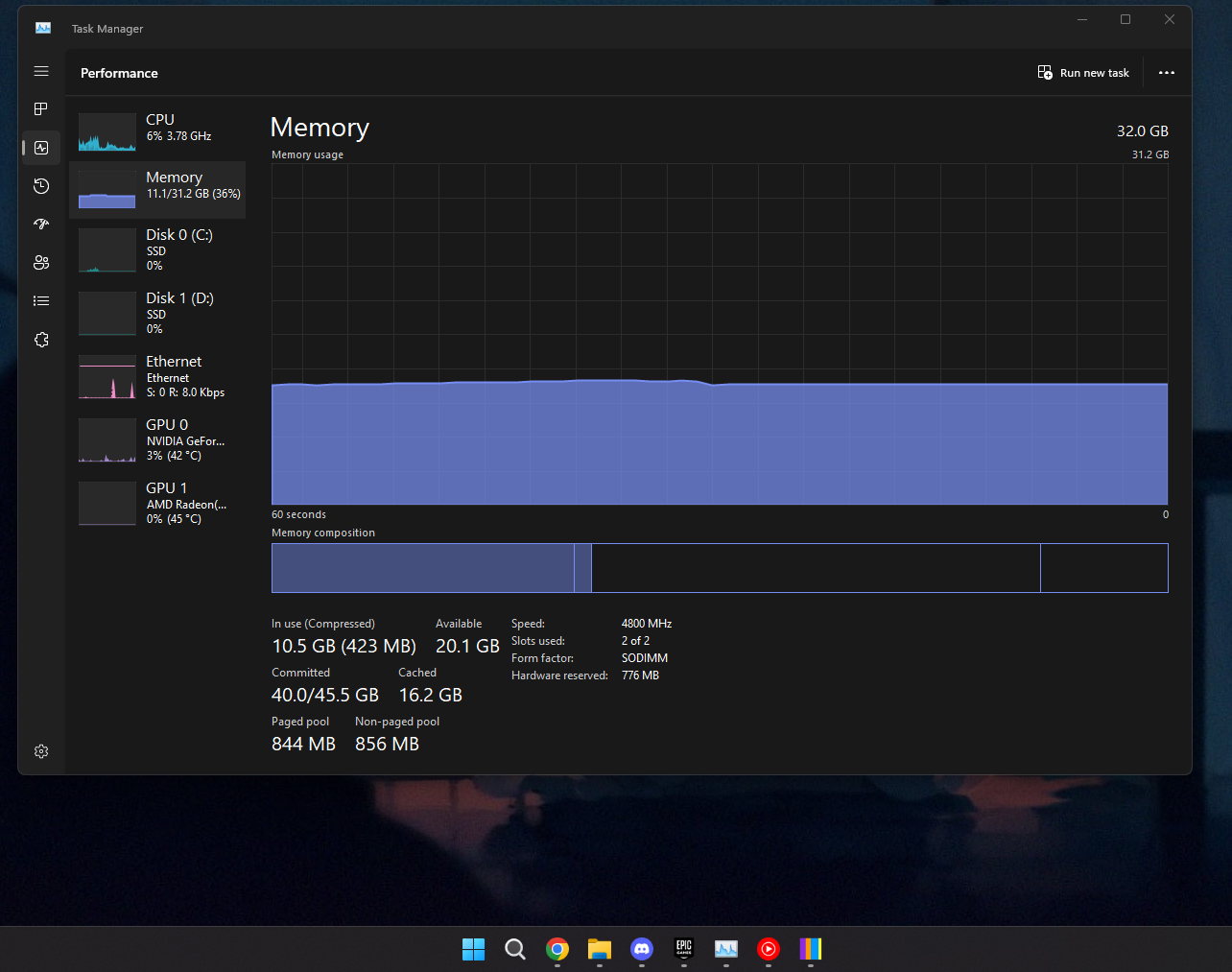Select the Performance page icon
1232x972 pixels.
(x=41, y=148)
